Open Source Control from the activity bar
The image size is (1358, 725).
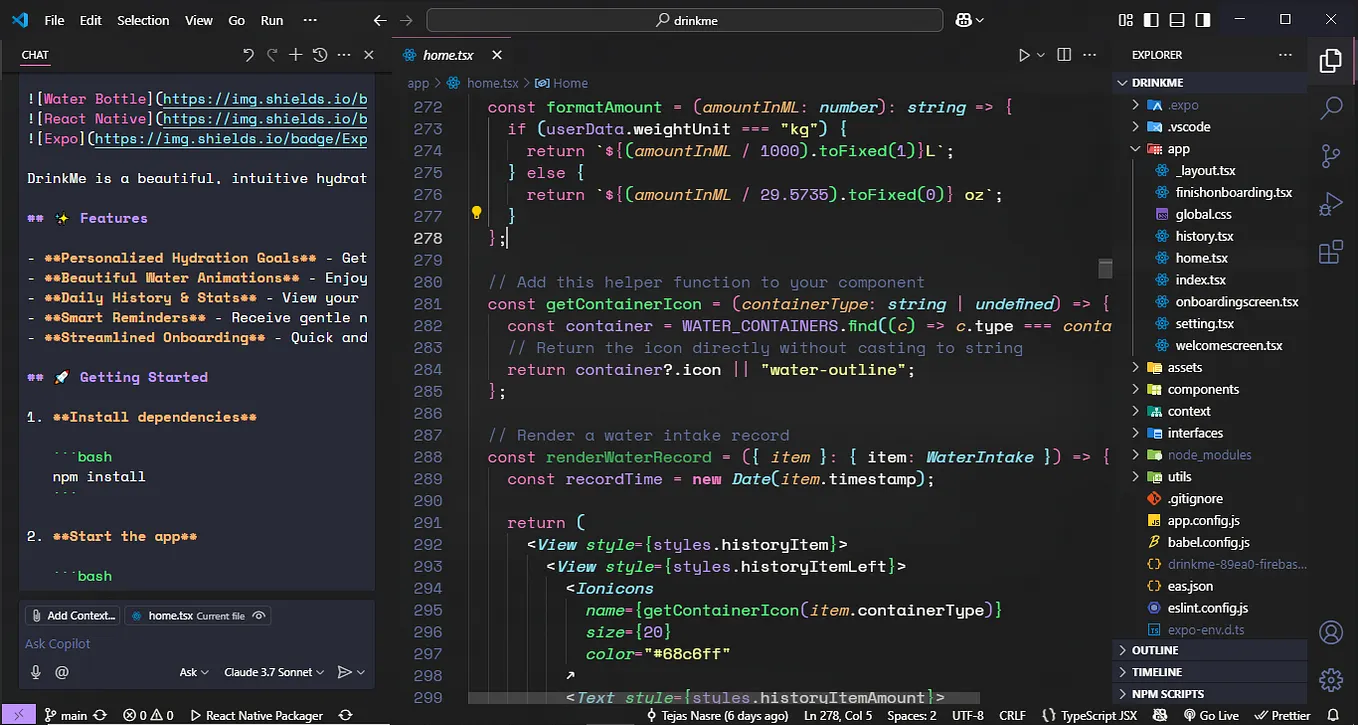[x=1331, y=155]
